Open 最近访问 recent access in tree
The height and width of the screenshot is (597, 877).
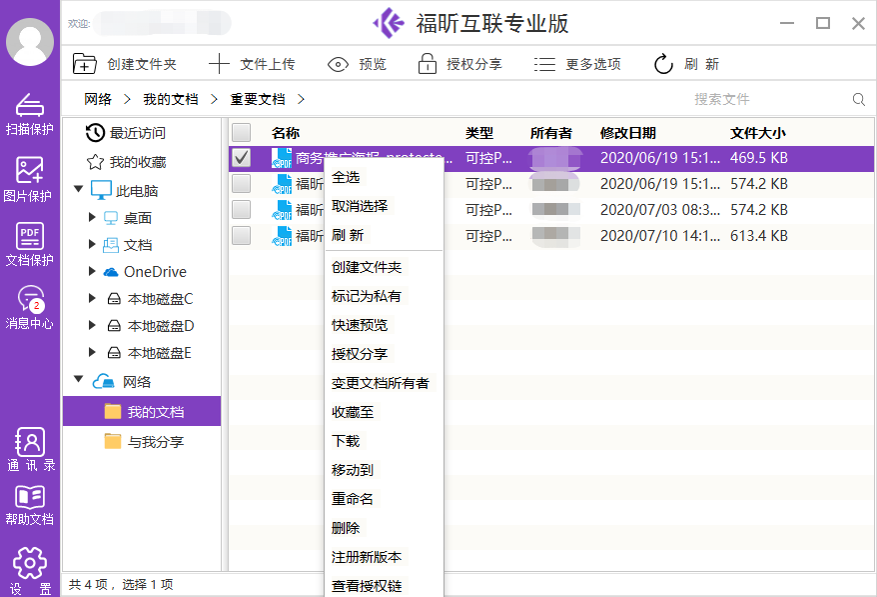pos(126,133)
